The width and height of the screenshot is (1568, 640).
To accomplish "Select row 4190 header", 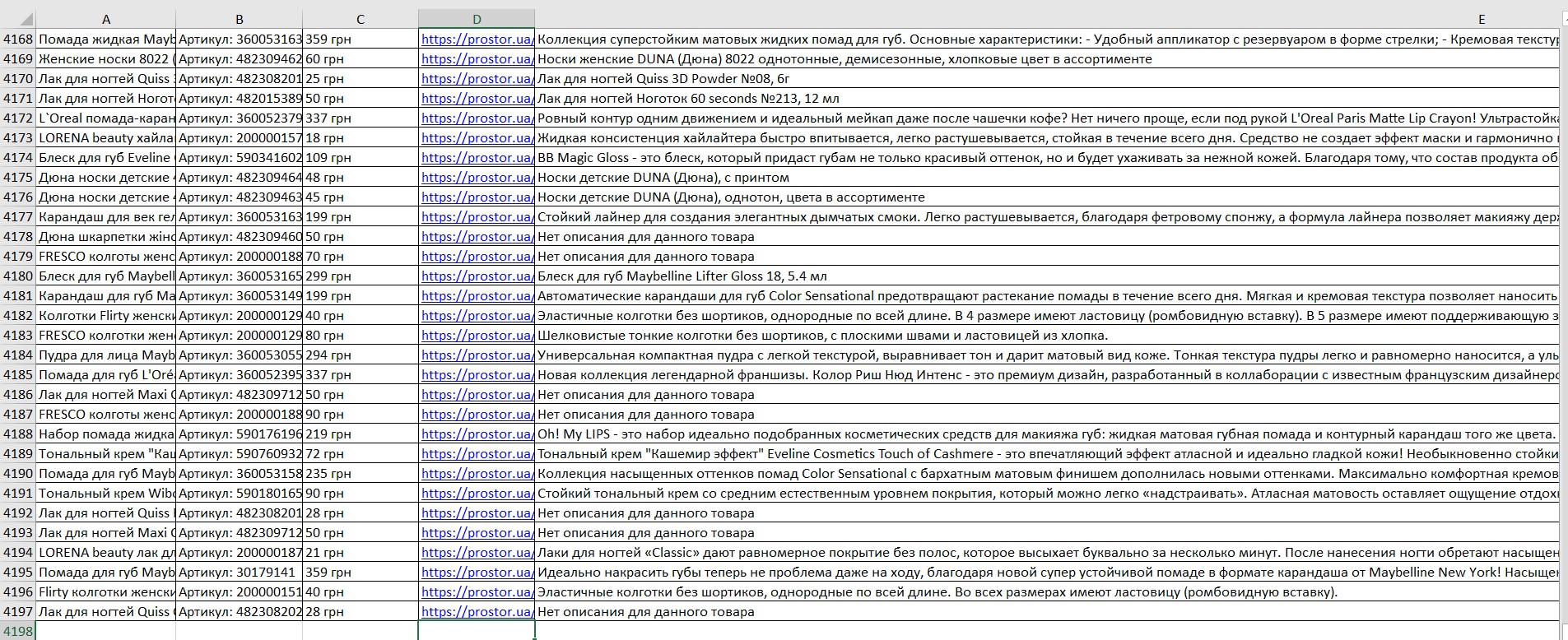I will [18, 473].
